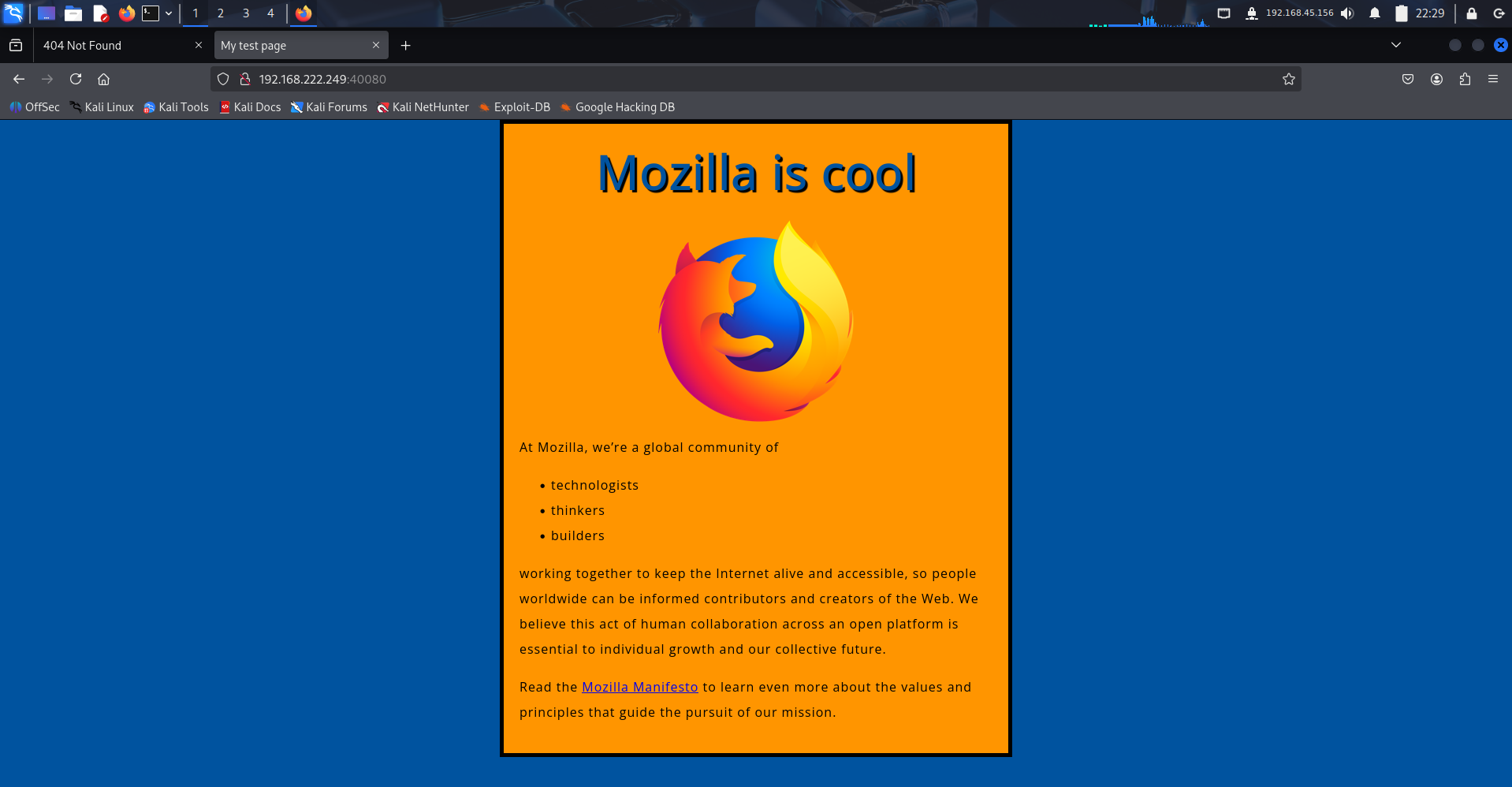Switch to workspace 2

tap(221, 13)
